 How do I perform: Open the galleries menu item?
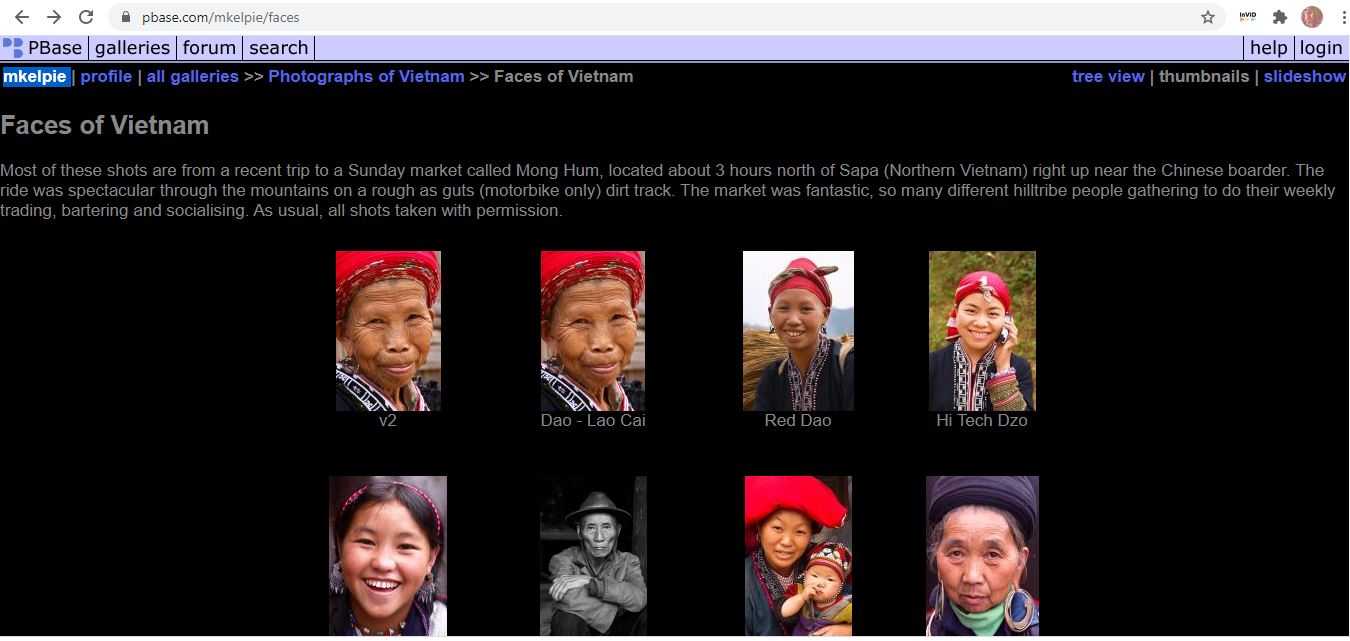pyautogui.click(x=132, y=48)
